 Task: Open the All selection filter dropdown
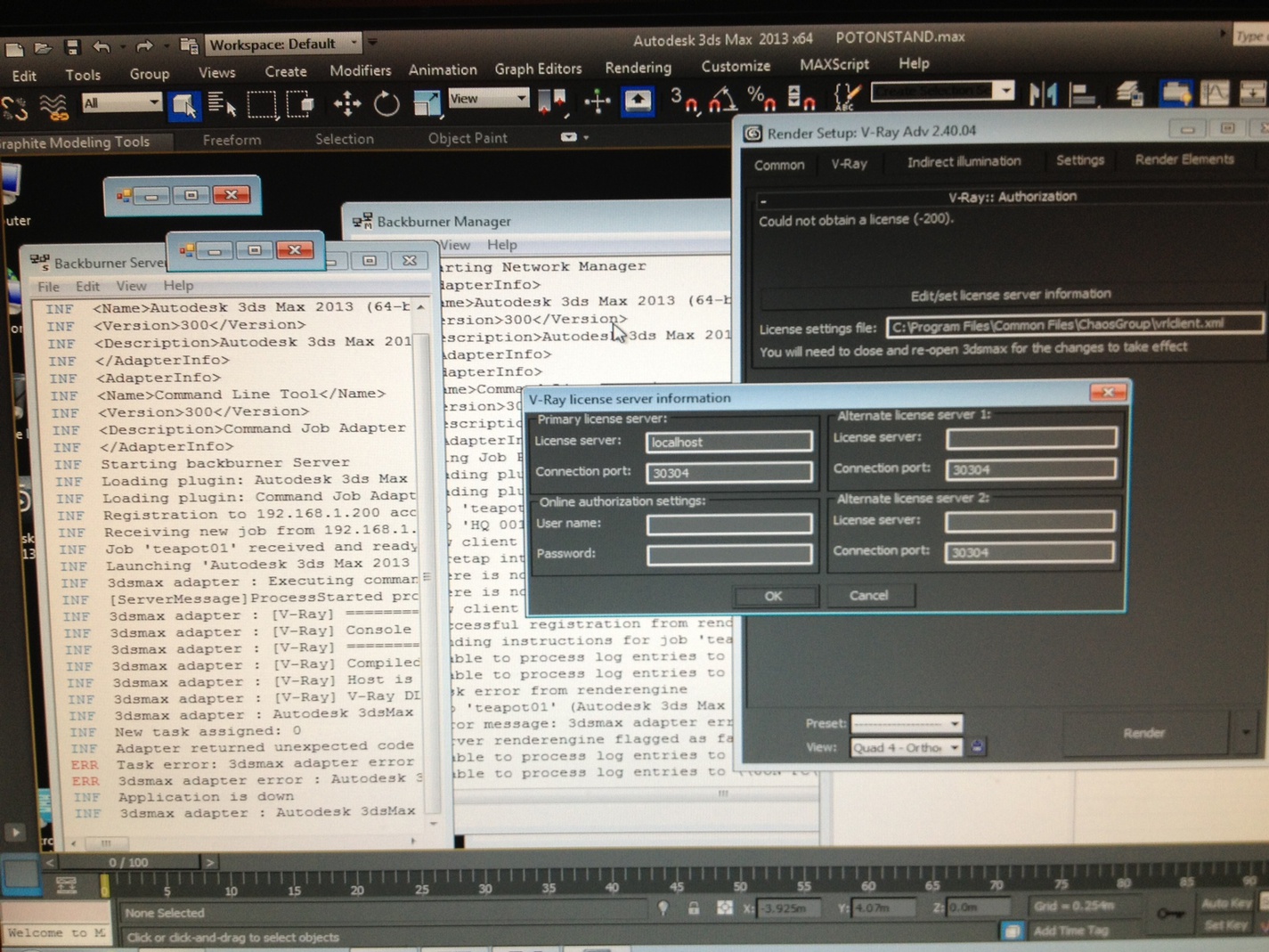[122, 103]
